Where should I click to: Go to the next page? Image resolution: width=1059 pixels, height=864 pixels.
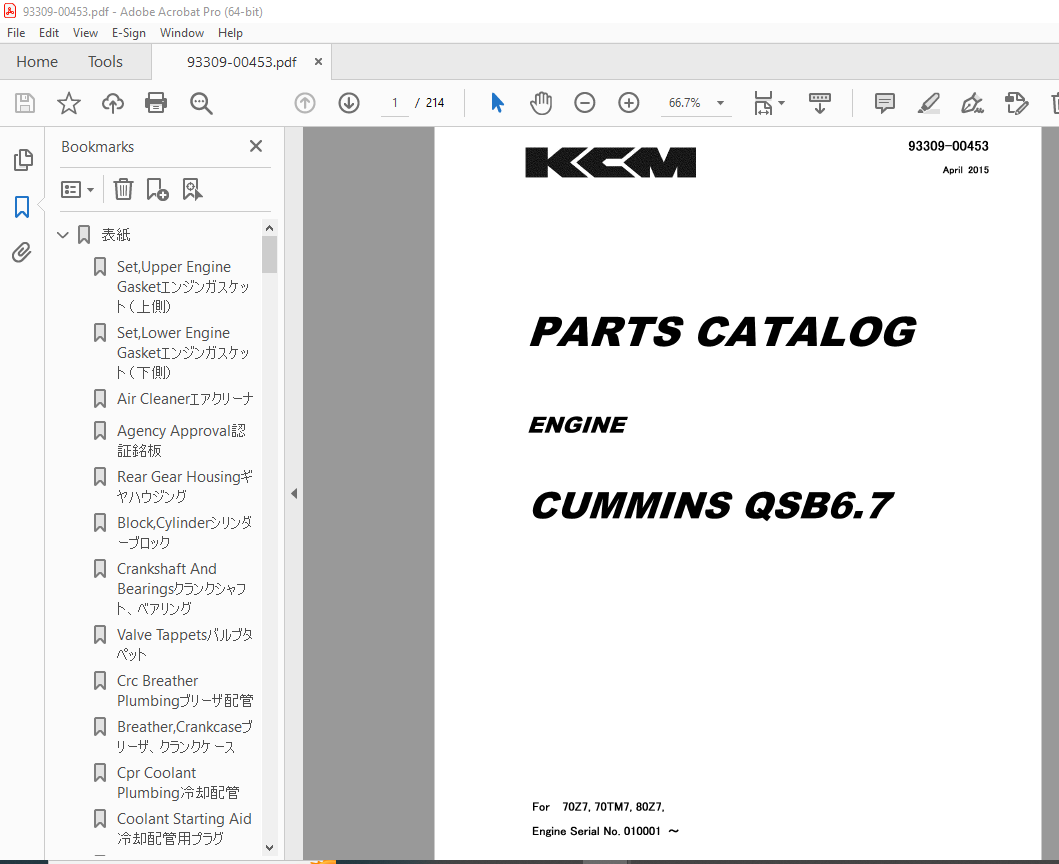coord(348,103)
